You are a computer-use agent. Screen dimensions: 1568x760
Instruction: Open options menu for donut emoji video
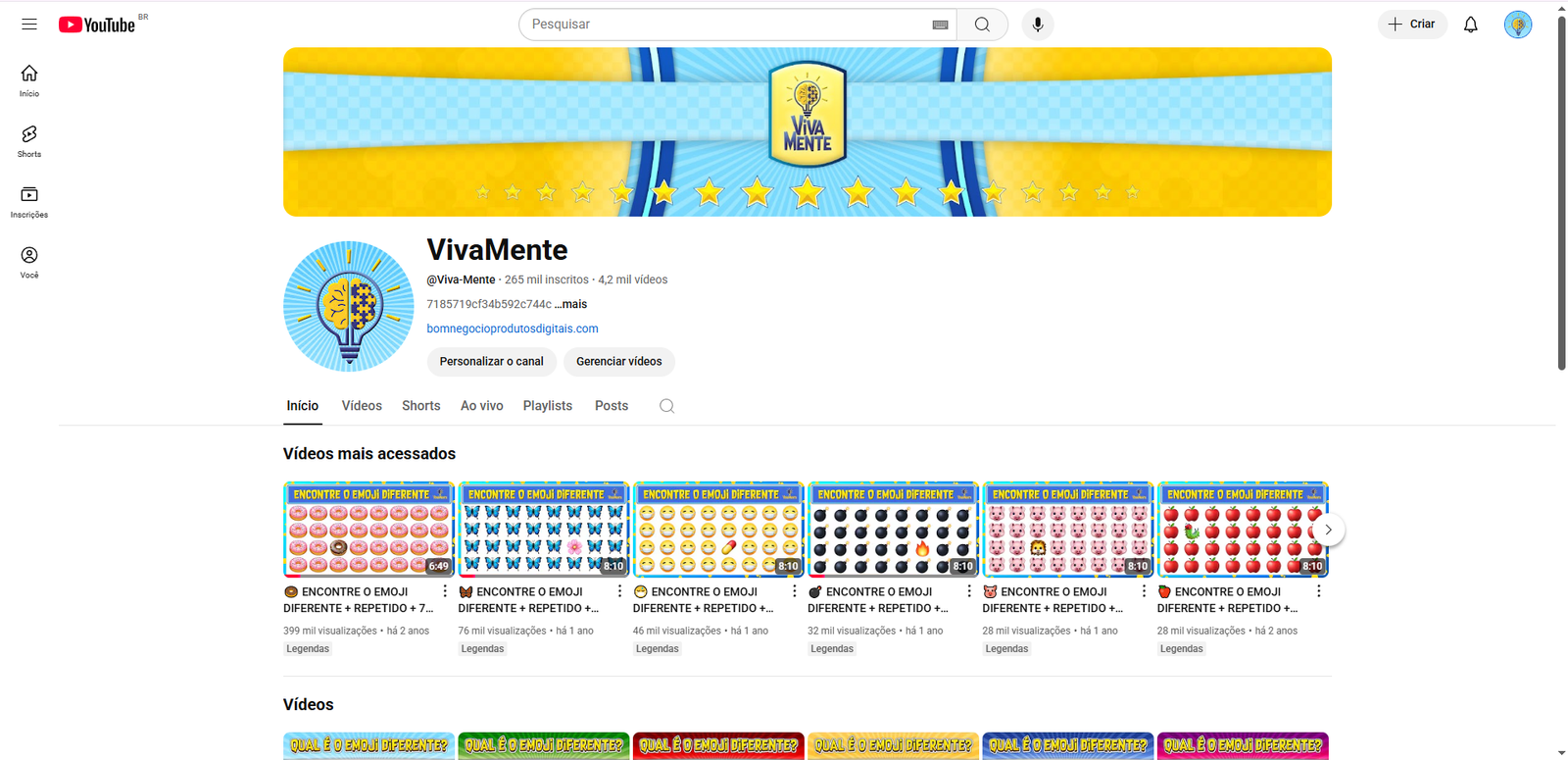445,591
